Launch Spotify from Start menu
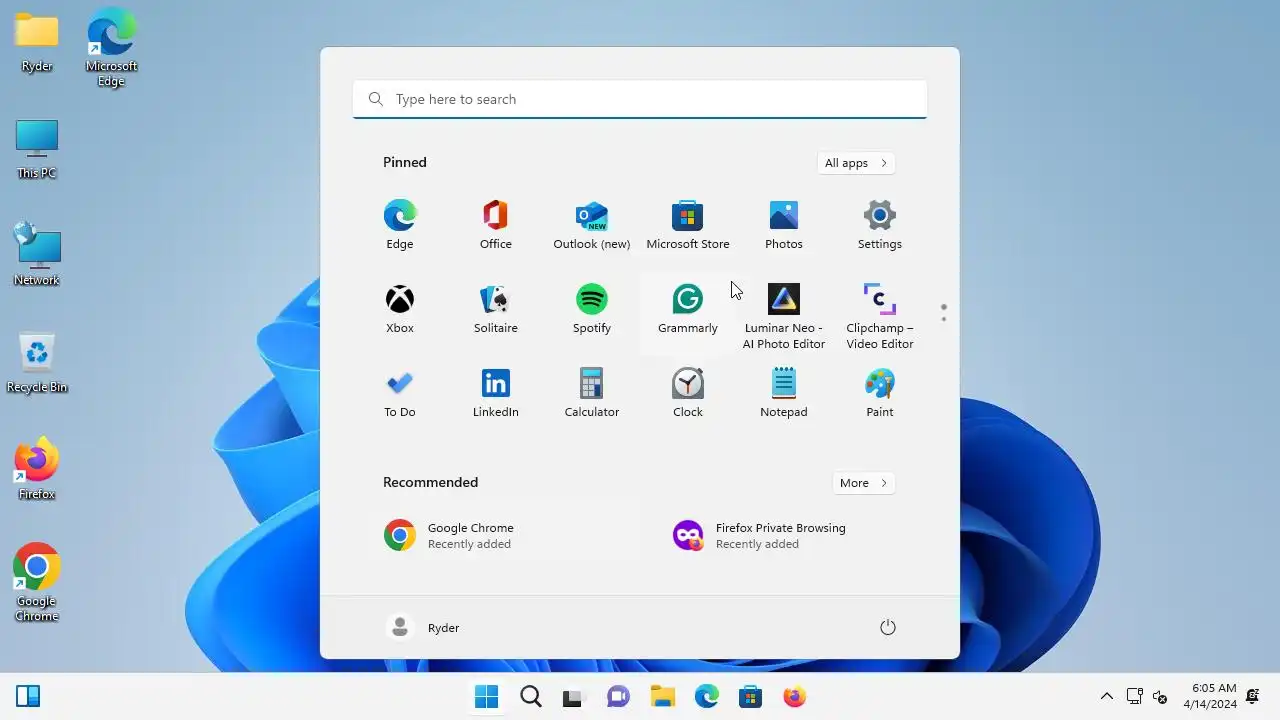The width and height of the screenshot is (1280, 720). click(x=592, y=309)
